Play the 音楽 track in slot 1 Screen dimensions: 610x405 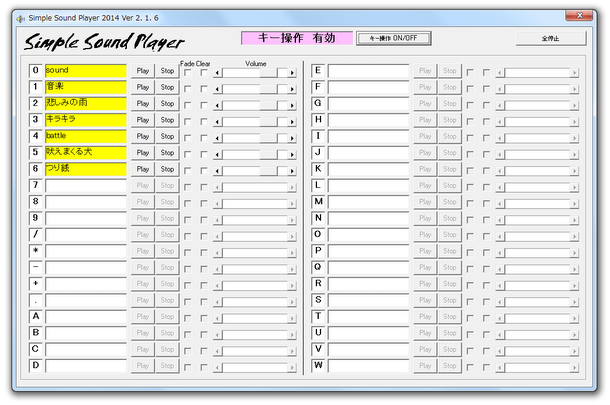tap(143, 88)
